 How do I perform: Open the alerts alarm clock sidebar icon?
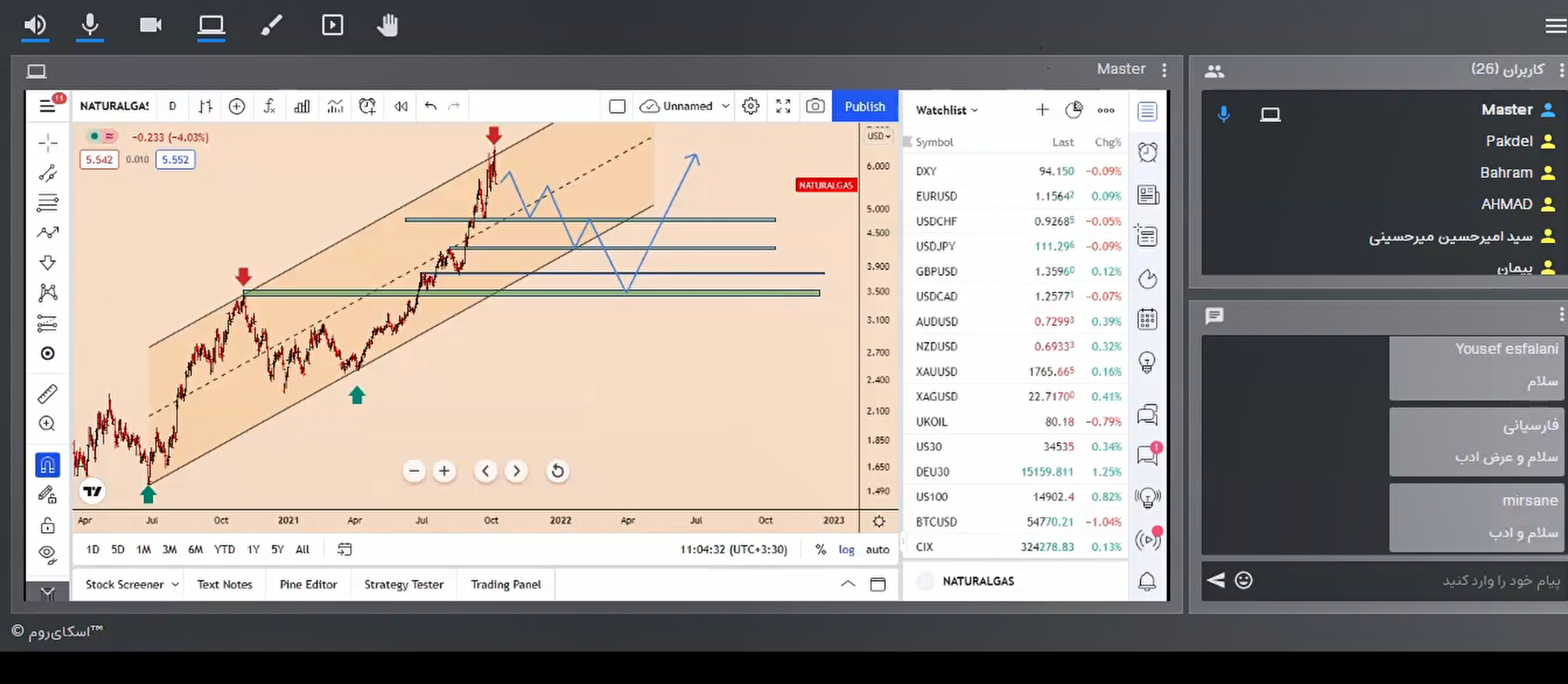pyautogui.click(x=1147, y=152)
